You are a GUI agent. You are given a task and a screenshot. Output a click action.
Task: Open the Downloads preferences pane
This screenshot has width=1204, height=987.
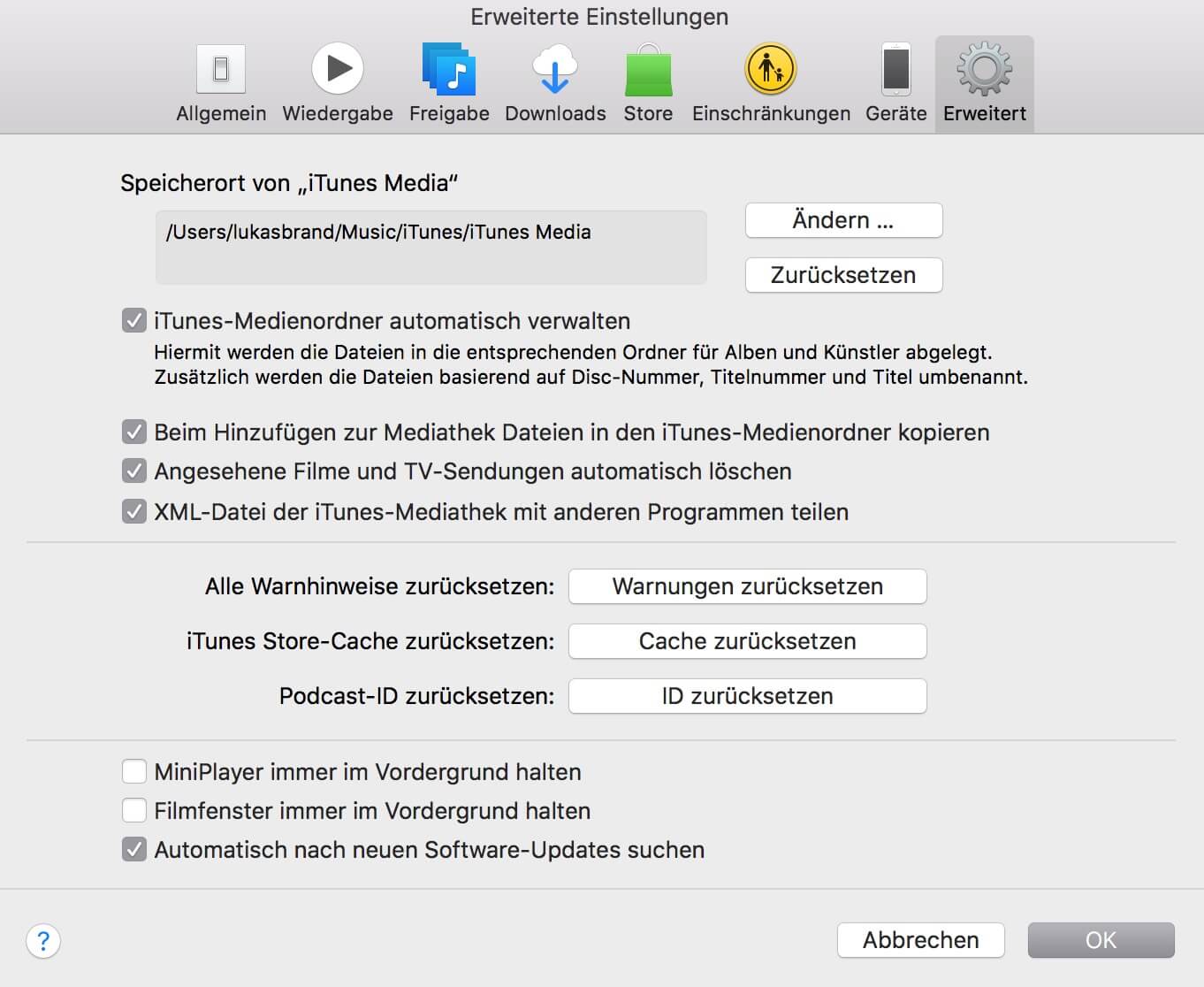coord(555,85)
